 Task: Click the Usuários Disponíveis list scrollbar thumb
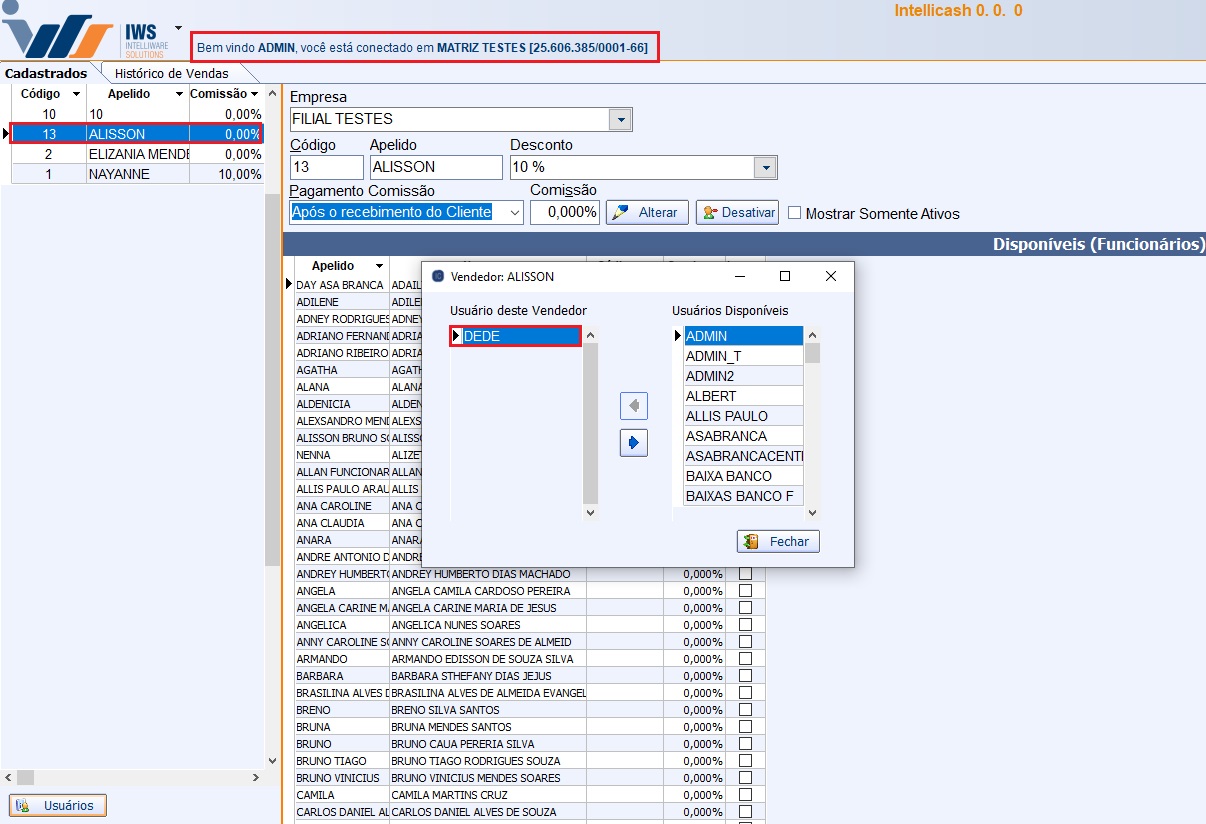pos(813,353)
